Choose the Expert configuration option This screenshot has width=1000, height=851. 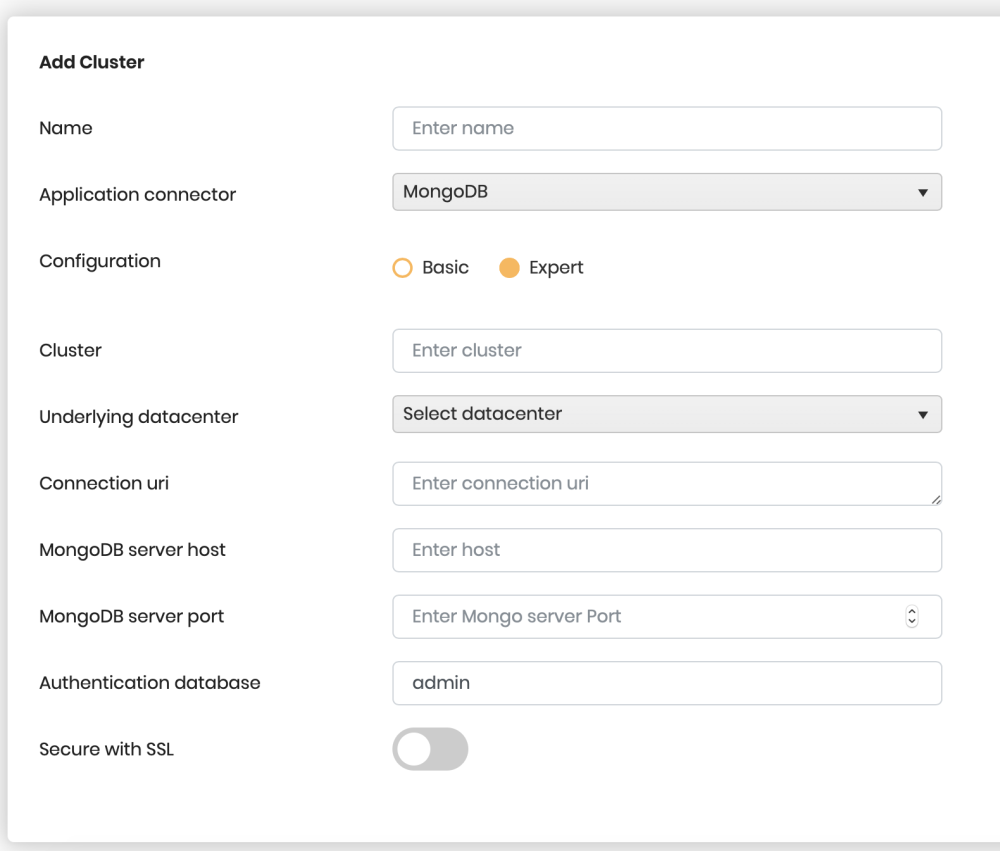pos(509,268)
